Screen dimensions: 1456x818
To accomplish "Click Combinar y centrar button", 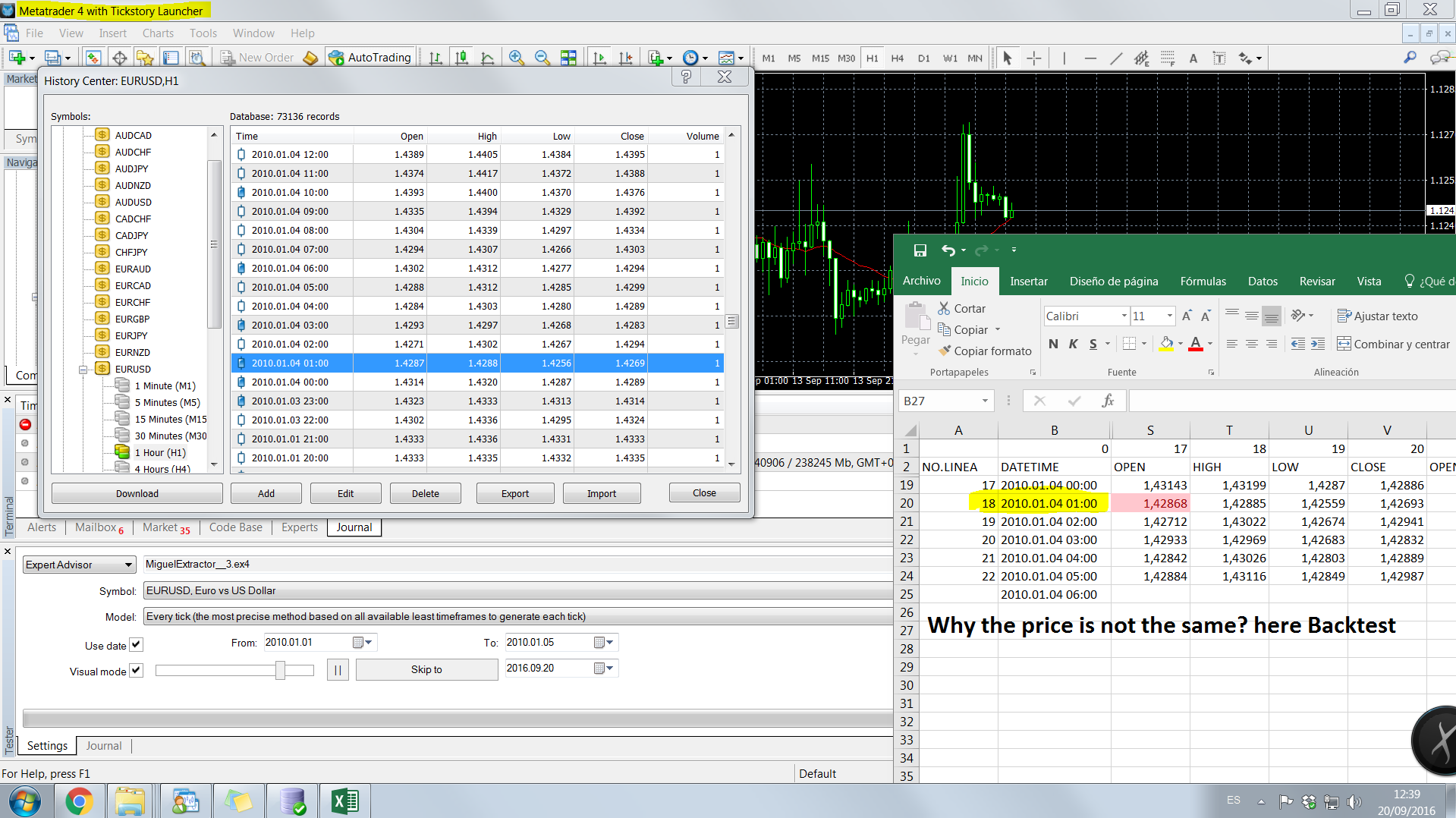I will click(x=1393, y=345).
